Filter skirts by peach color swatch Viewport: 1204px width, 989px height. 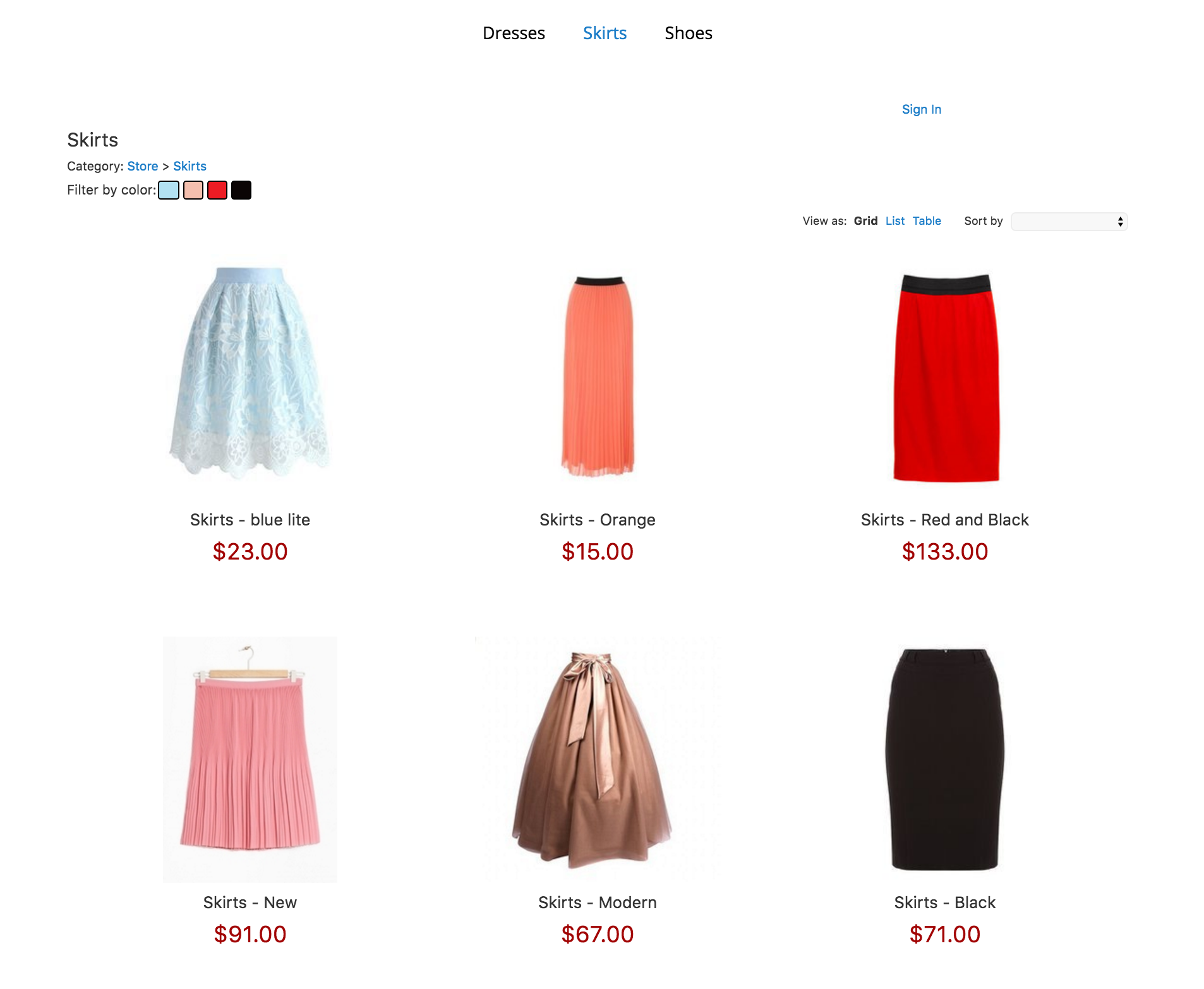(x=193, y=190)
